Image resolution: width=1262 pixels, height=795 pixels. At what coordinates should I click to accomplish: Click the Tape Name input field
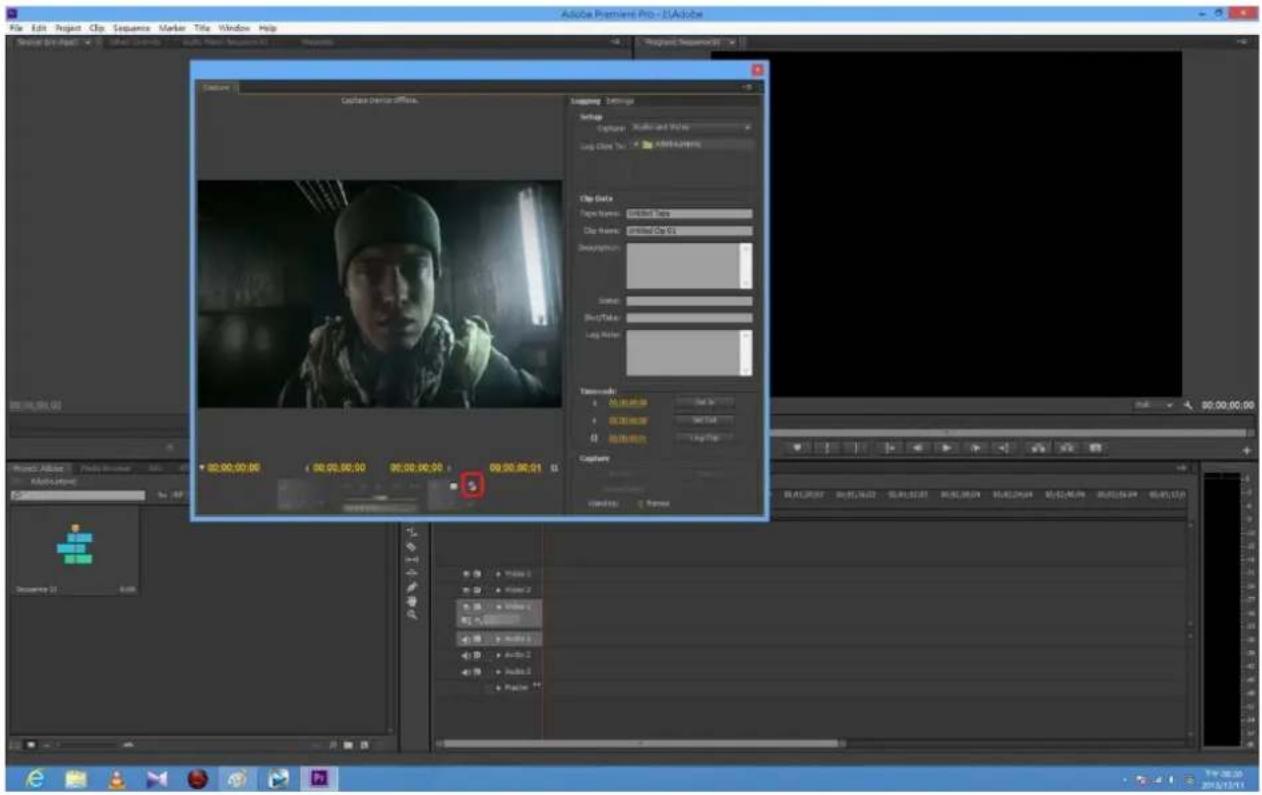tap(689, 214)
